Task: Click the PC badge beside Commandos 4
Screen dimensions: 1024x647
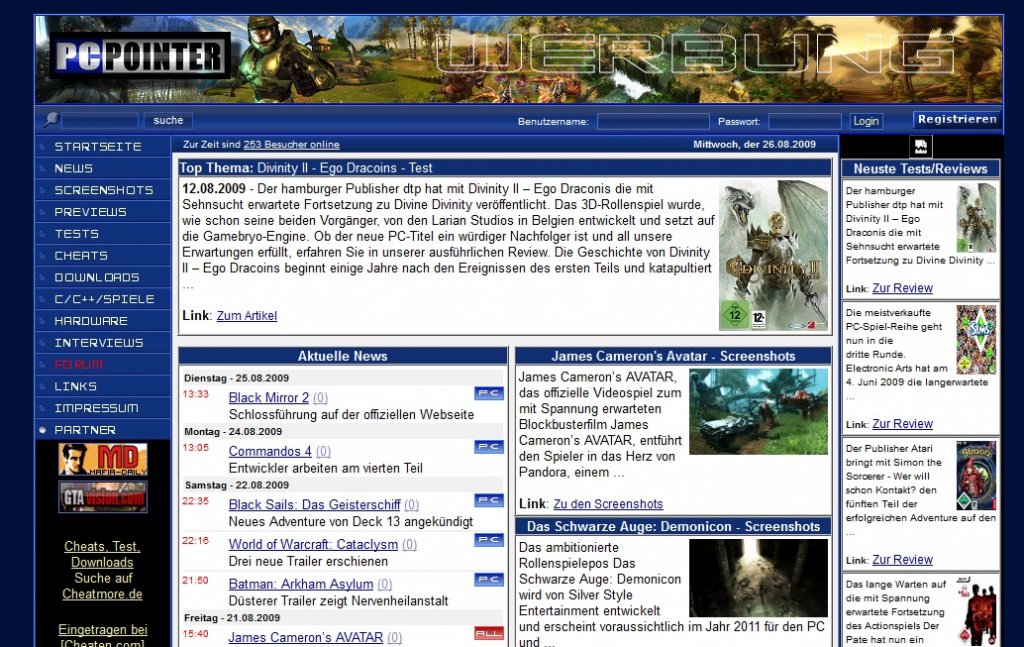Action: [488, 447]
